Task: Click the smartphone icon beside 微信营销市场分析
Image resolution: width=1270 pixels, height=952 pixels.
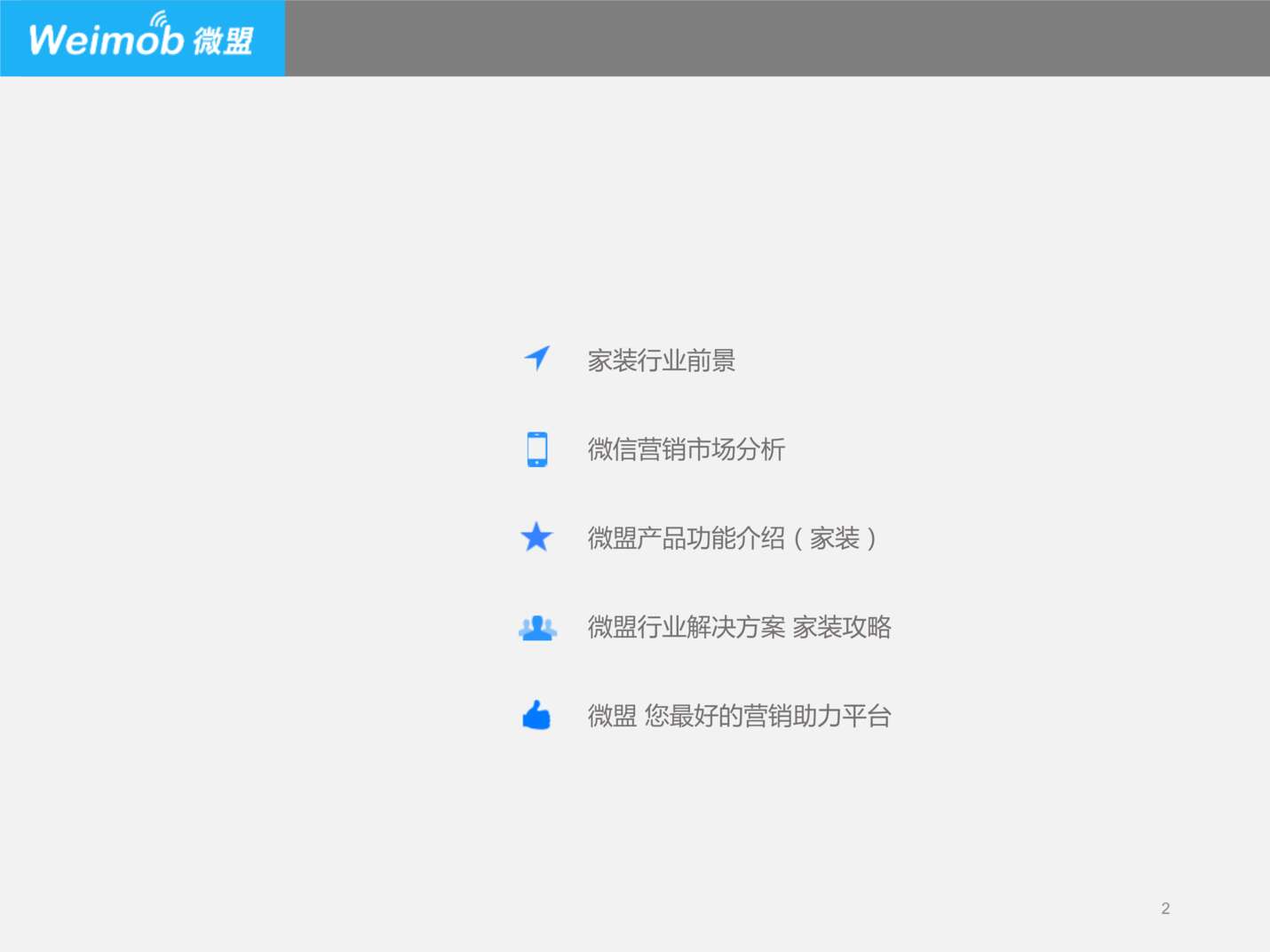Action: [537, 449]
